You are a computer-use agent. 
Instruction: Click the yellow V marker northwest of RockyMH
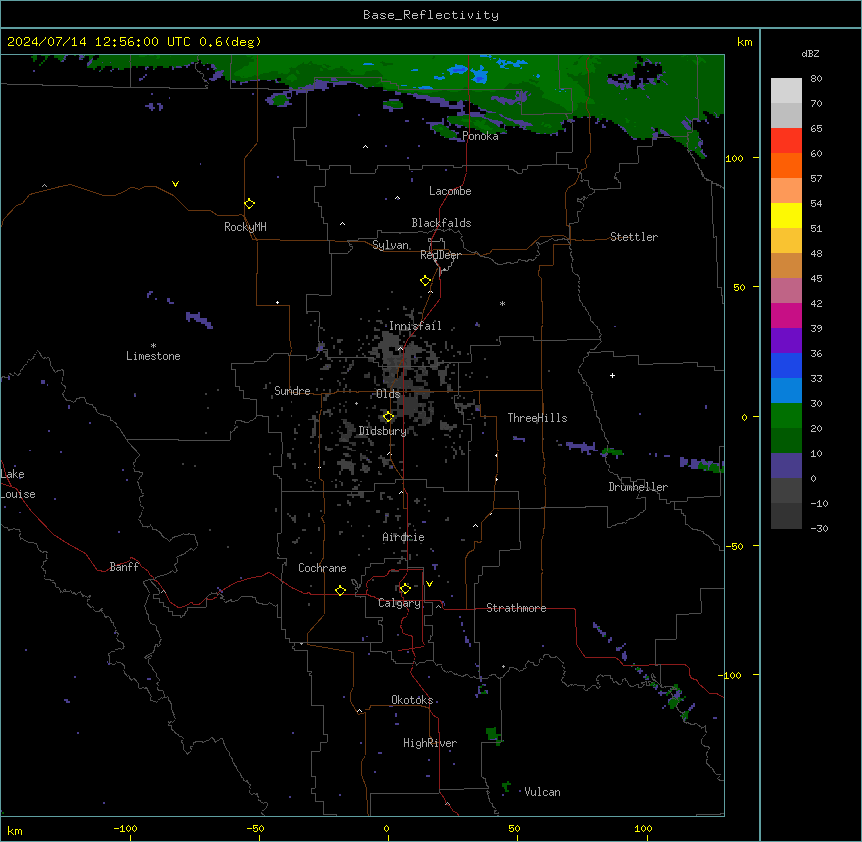pyautogui.click(x=175, y=184)
